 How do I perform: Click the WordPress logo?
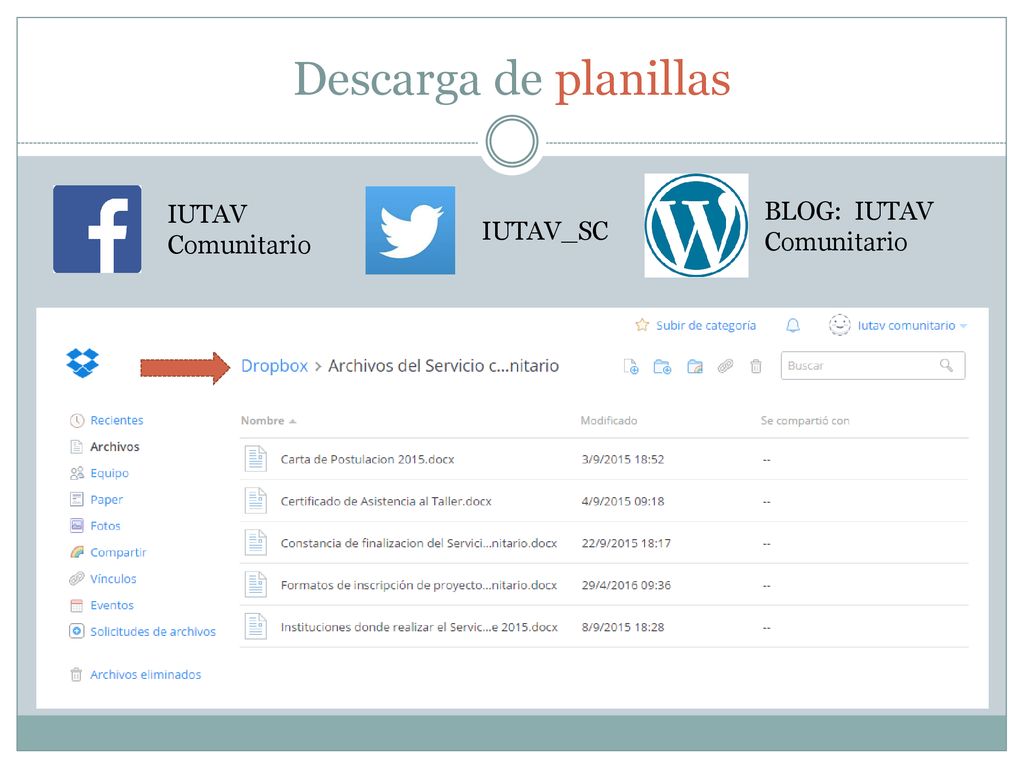pos(696,225)
